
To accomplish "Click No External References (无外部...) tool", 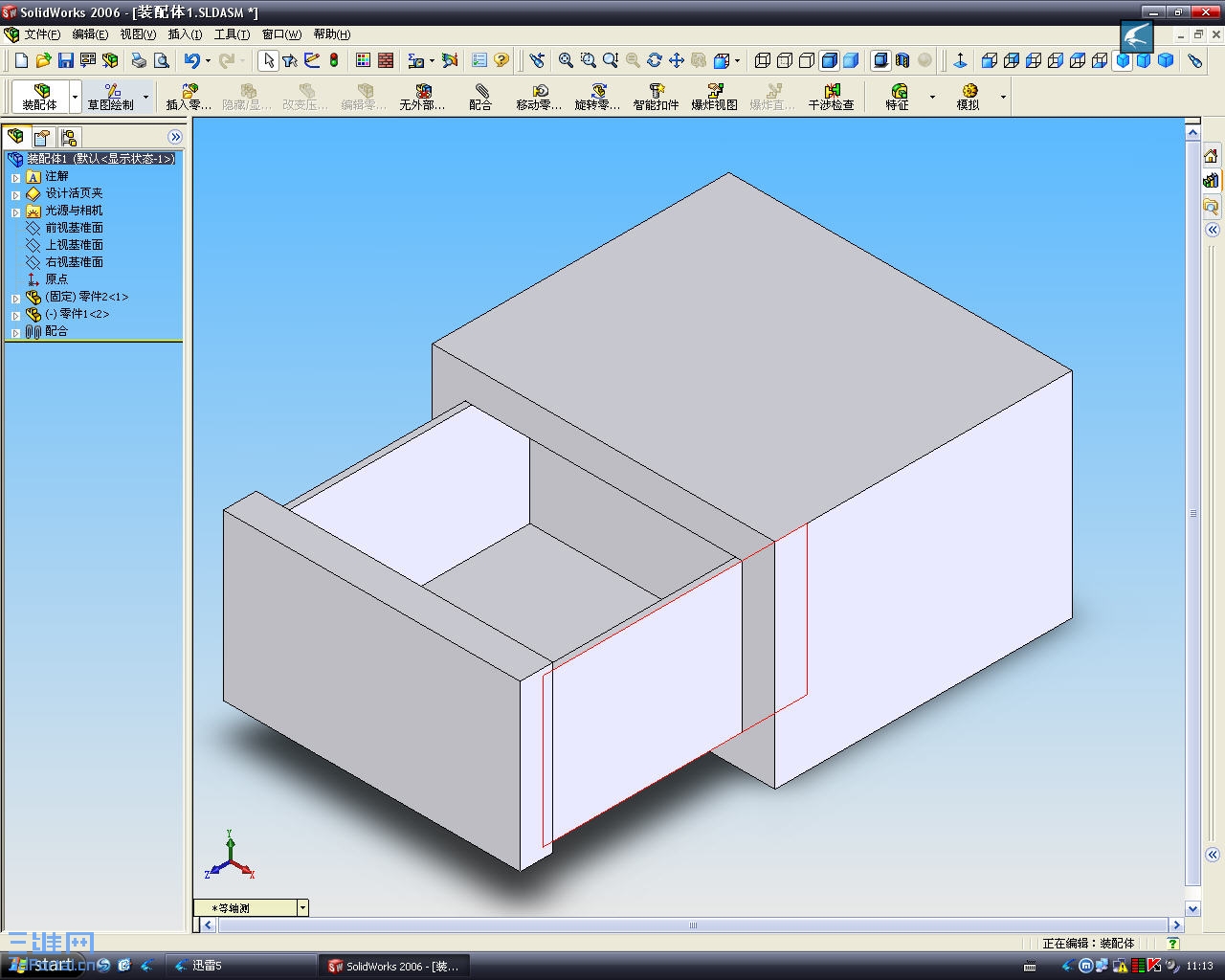I will (422, 97).
